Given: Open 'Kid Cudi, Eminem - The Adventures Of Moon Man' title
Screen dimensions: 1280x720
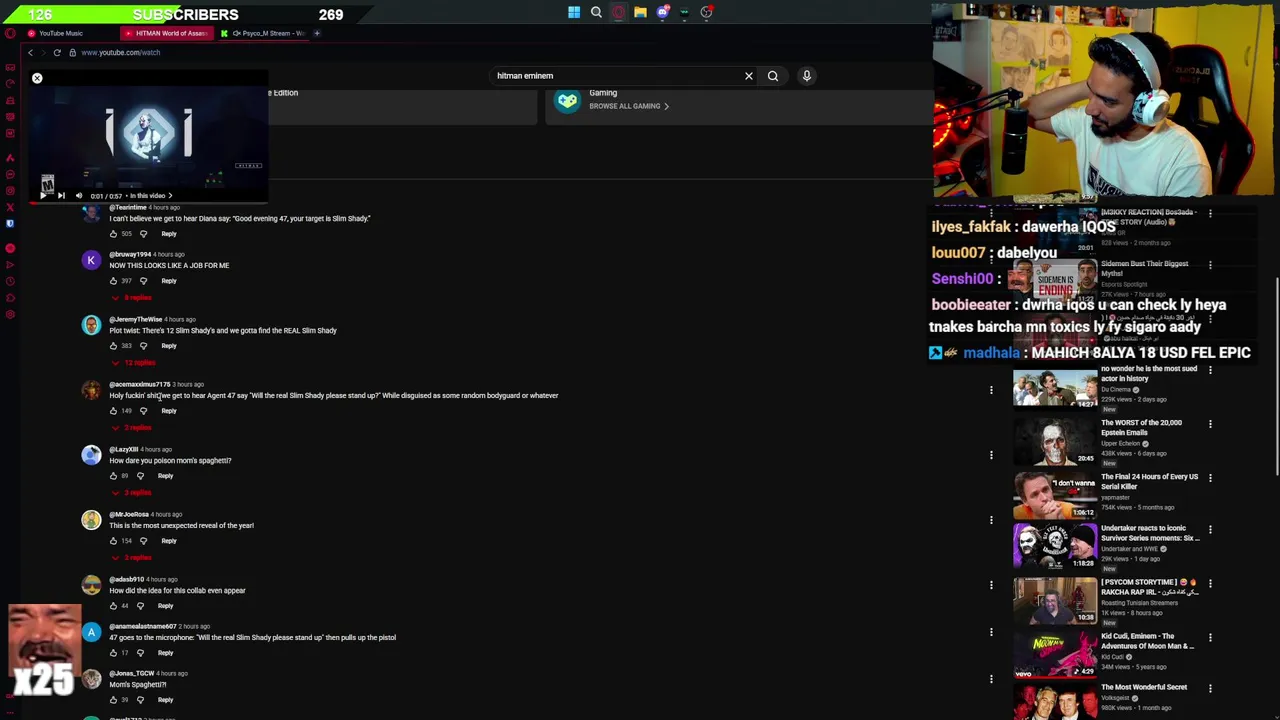Looking at the screenshot, I should coord(1148,641).
